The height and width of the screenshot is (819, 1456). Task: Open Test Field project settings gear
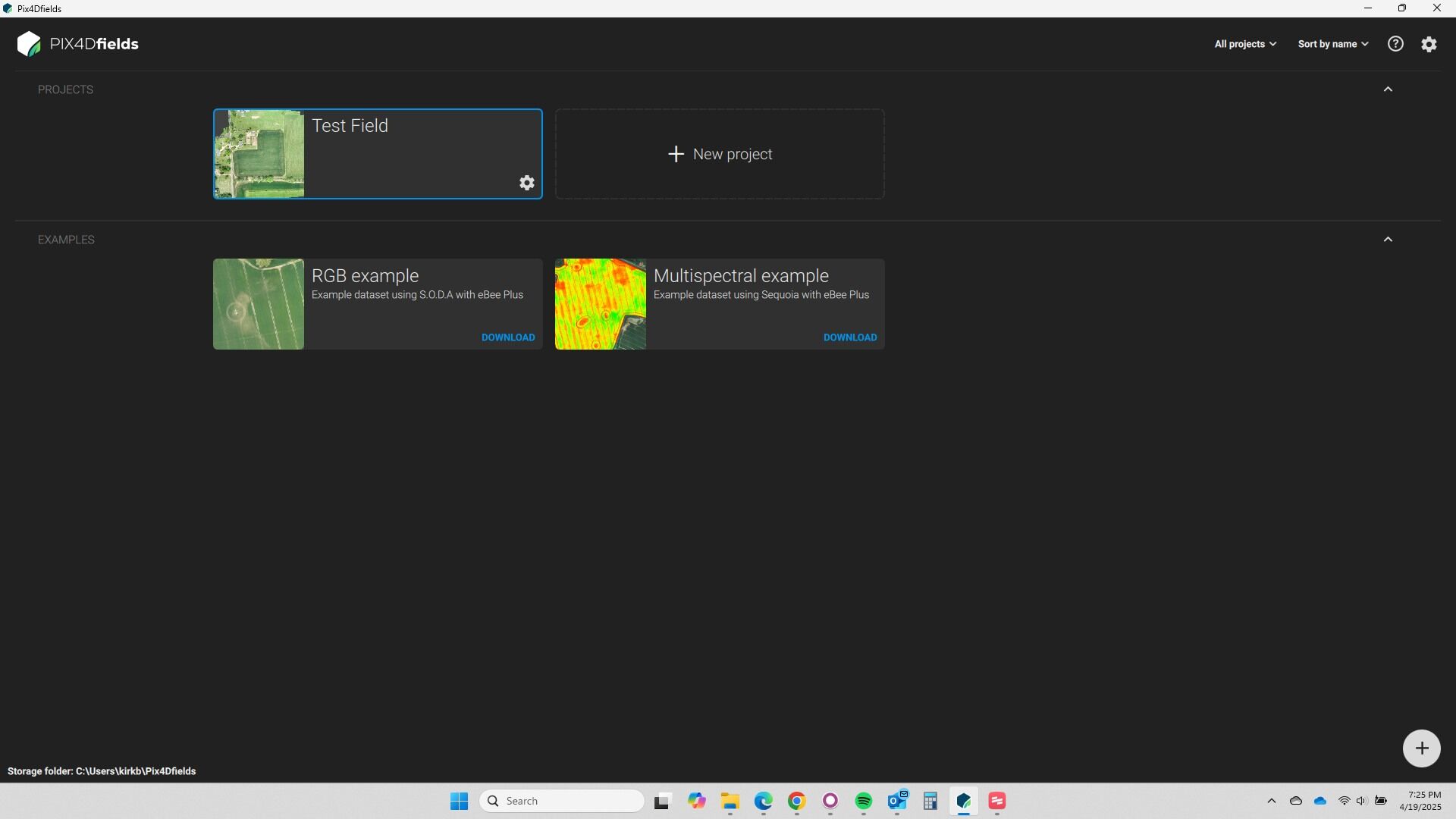click(x=527, y=183)
